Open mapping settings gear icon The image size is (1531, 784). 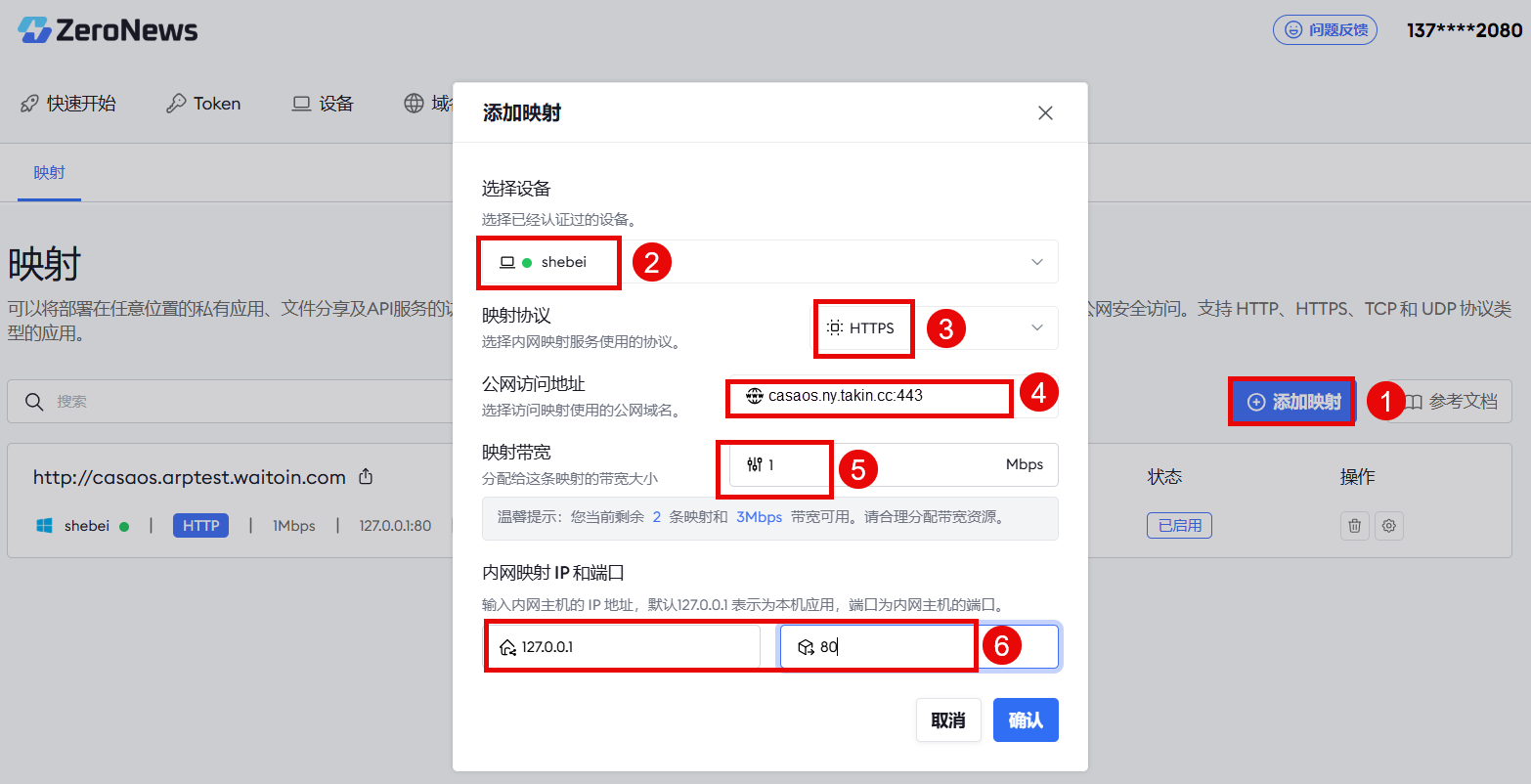[x=1388, y=526]
